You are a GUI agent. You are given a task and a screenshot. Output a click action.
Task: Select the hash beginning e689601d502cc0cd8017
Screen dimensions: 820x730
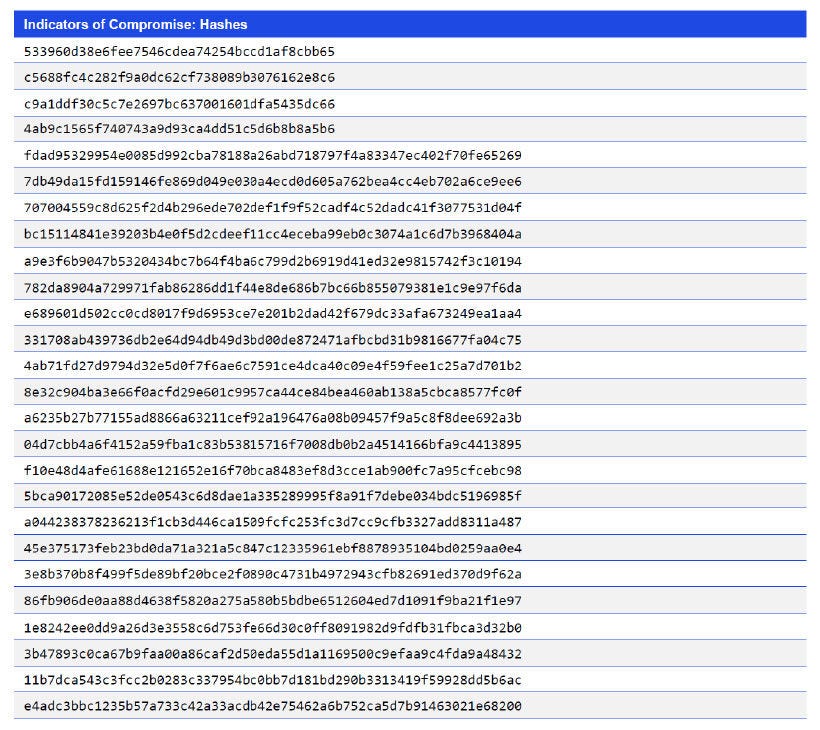pyautogui.click(x=200, y=315)
